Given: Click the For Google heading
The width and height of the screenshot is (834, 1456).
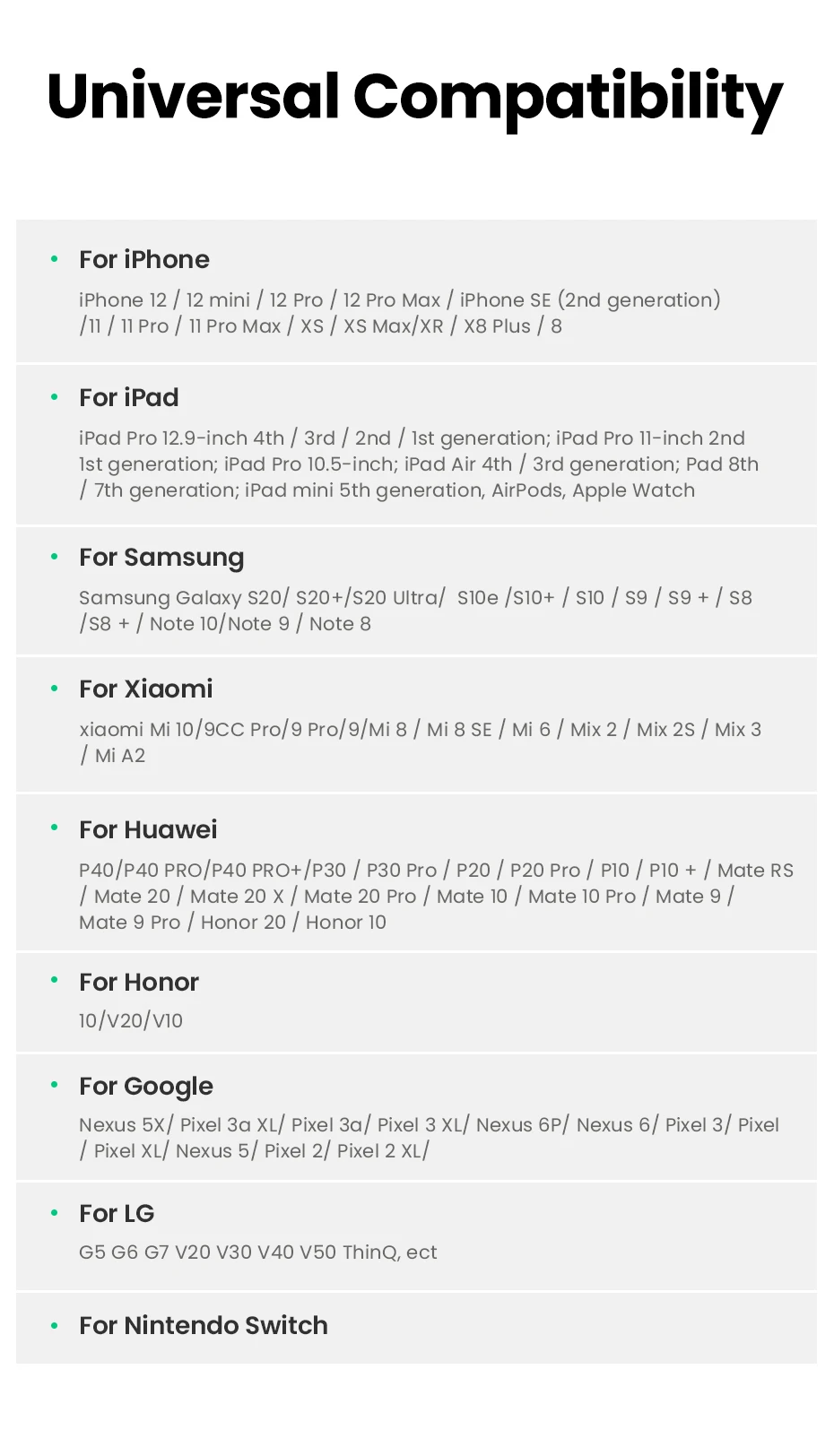Looking at the screenshot, I should click(x=146, y=1087).
